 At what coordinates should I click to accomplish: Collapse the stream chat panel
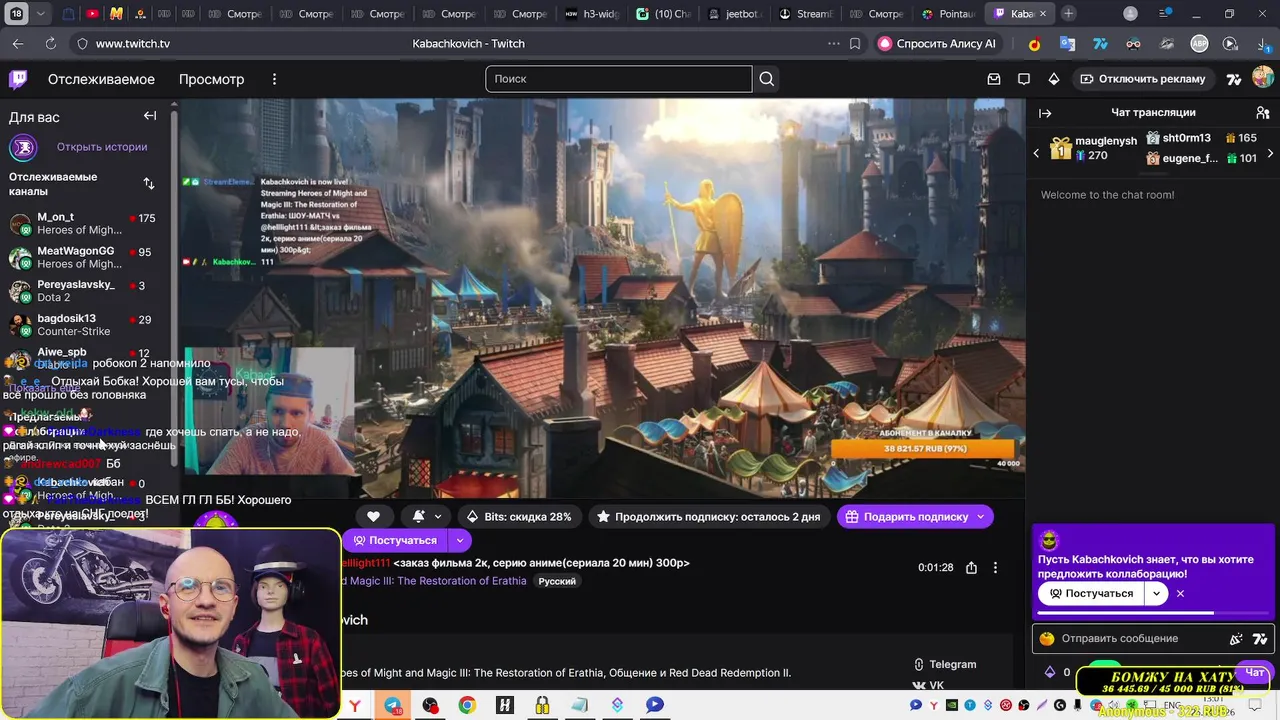tap(1045, 113)
